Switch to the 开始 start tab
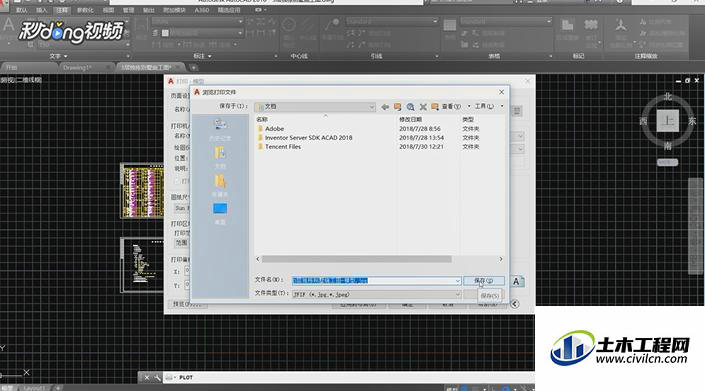The height and width of the screenshot is (391, 705). tap(12, 67)
